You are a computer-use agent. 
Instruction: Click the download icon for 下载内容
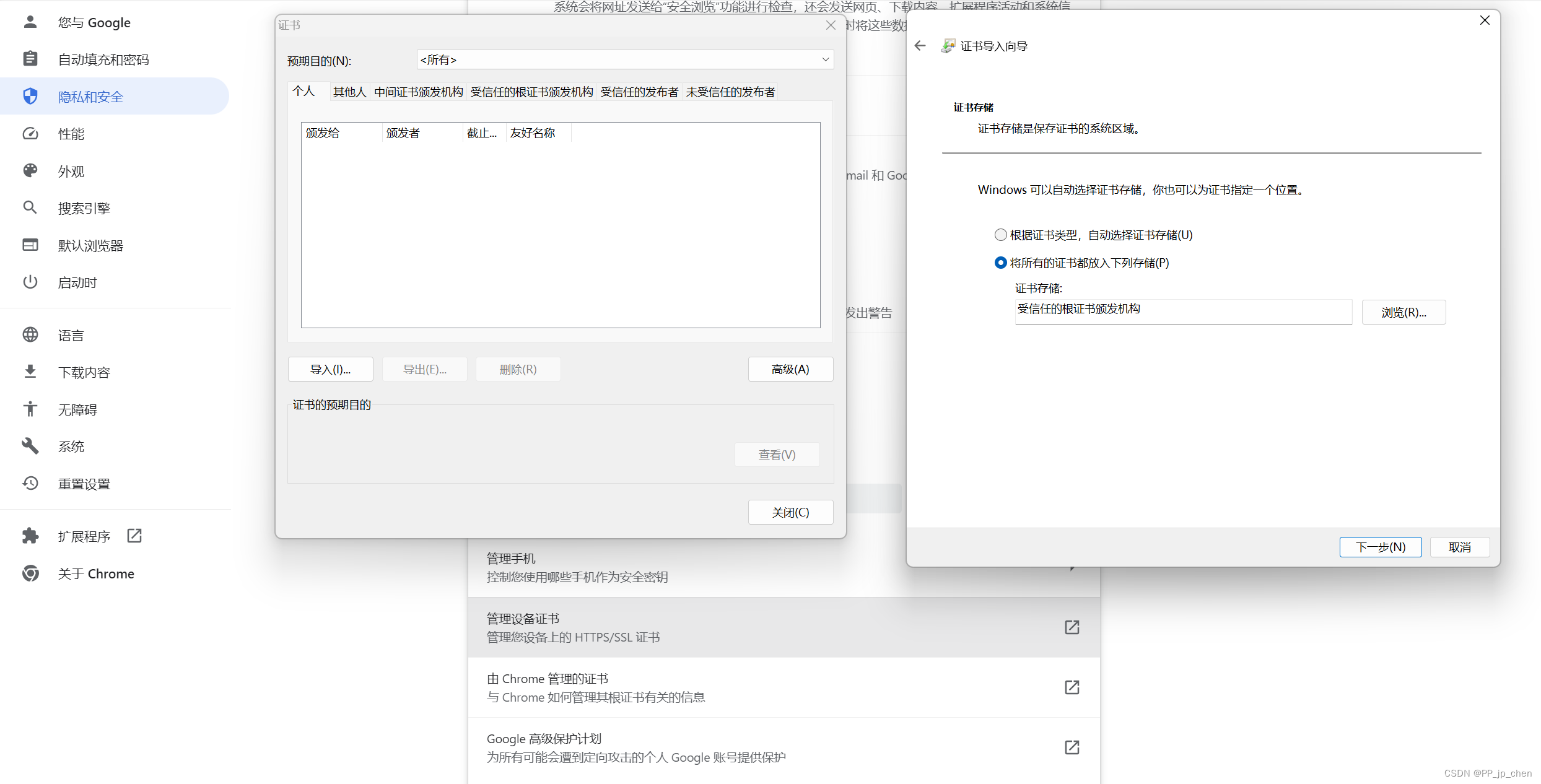pyautogui.click(x=30, y=372)
